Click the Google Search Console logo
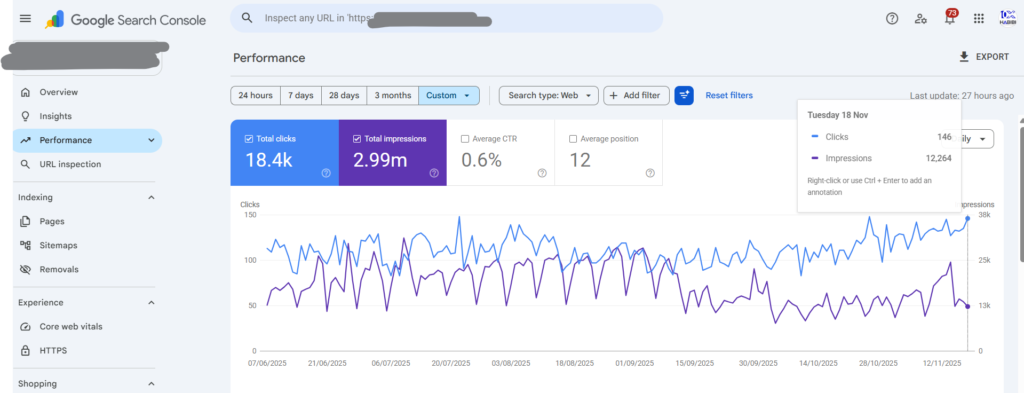 125,20
